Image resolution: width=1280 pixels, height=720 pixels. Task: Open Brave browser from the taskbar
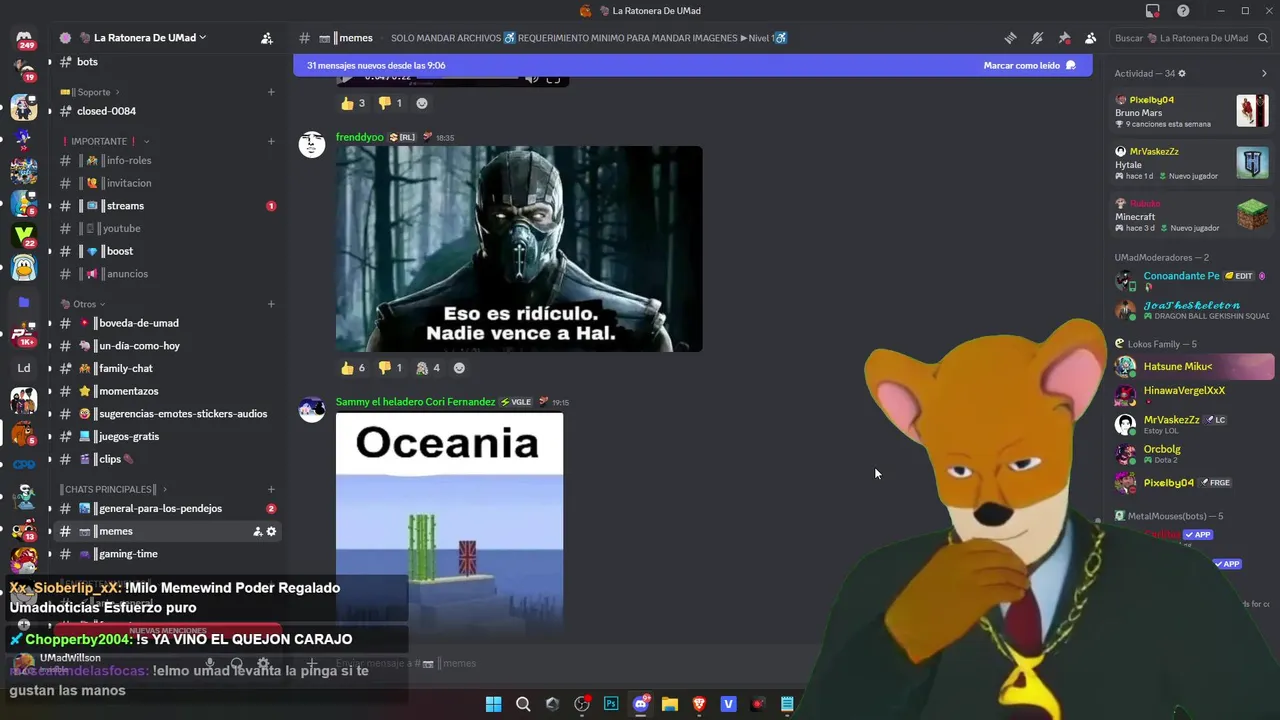(x=699, y=704)
